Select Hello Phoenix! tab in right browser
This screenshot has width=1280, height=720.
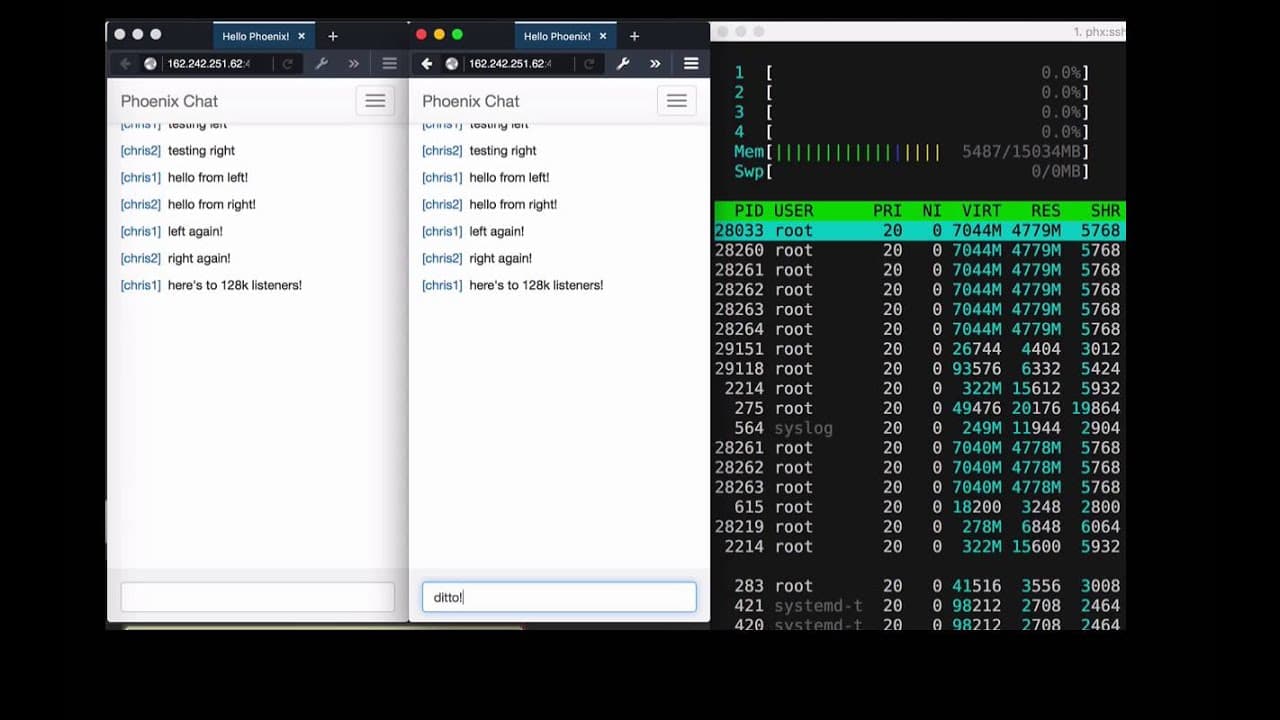point(566,36)
